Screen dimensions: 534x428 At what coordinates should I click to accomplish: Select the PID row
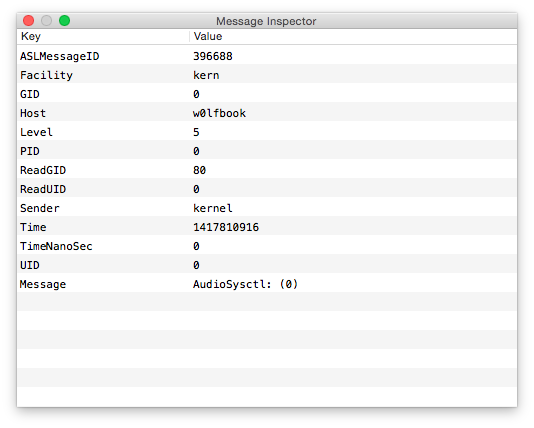(267, 151)
